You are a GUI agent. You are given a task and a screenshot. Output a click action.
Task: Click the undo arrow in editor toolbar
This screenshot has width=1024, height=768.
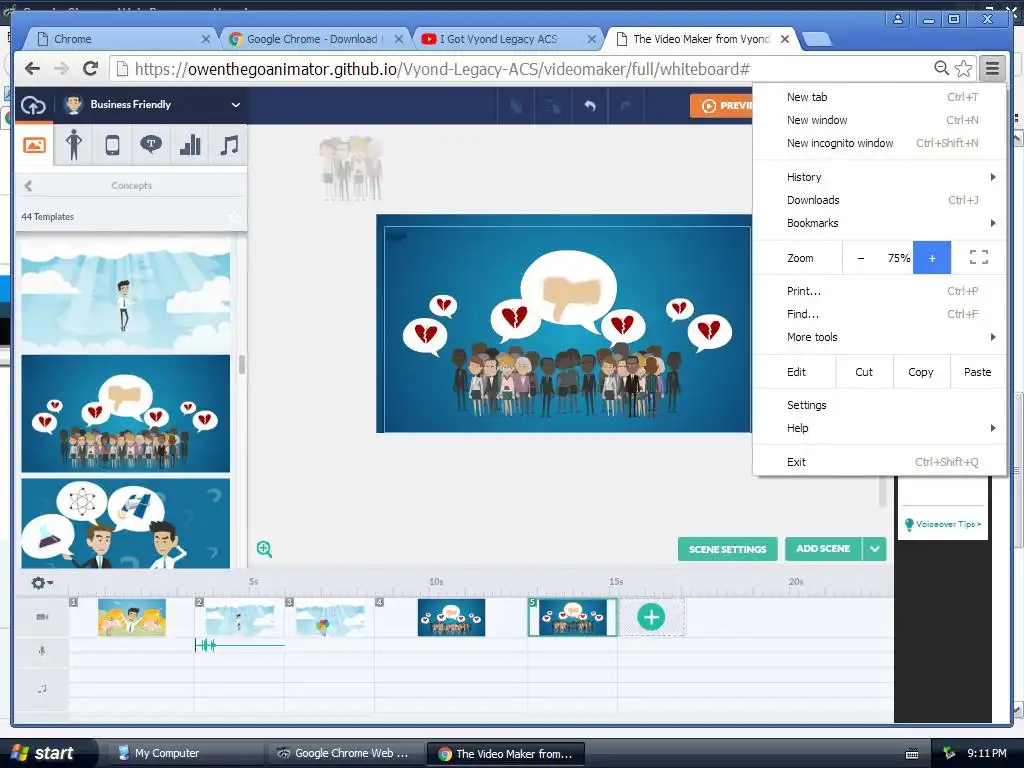pyautogui.click(x=590, y=105)
